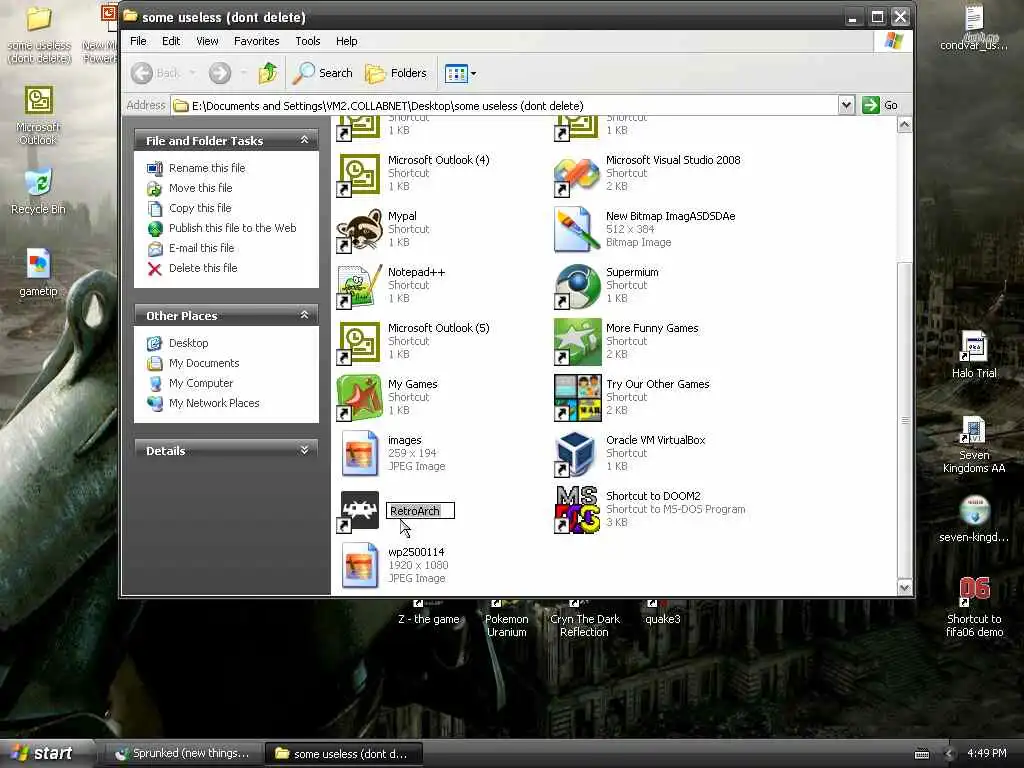Click the Up folder toolbar icon
1024x768 pixels.
click(268, 73)
